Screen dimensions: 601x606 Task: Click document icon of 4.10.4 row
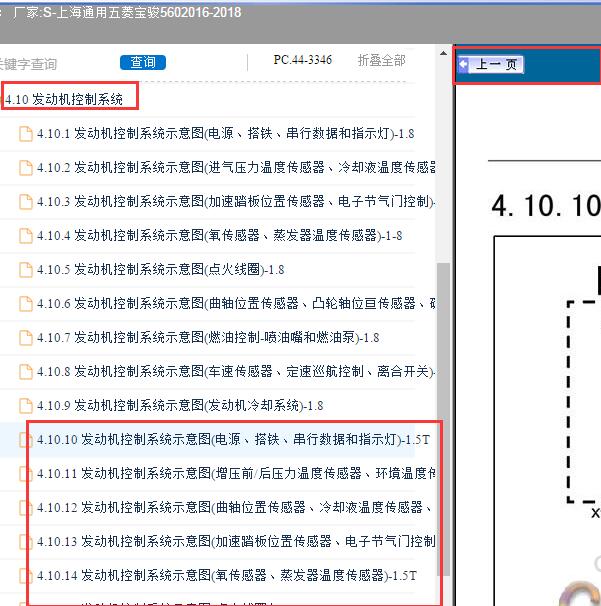tap(26, 236)
